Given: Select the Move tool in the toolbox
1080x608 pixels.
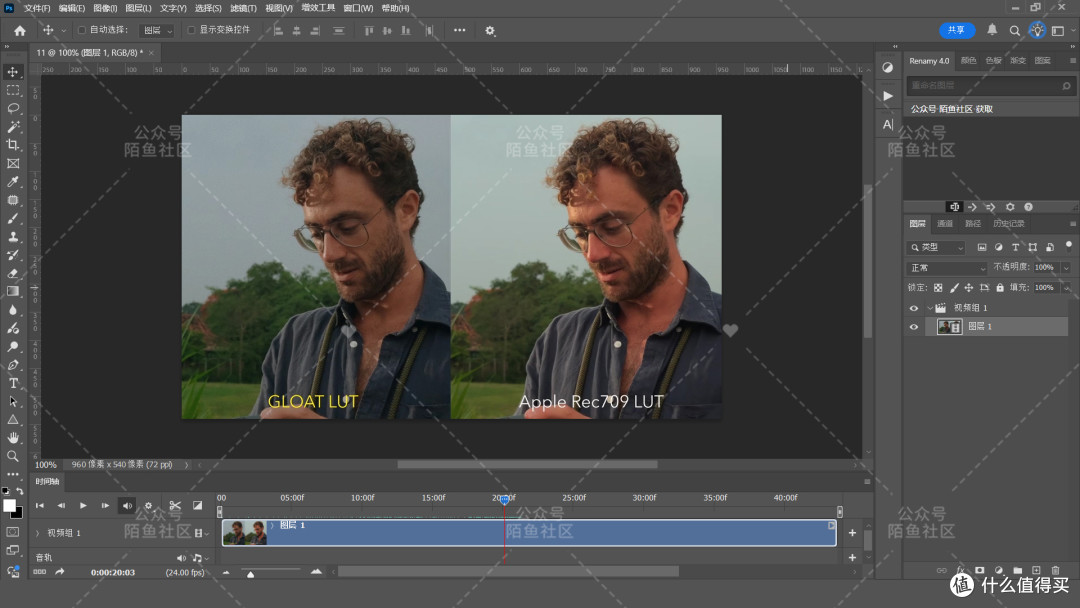Looking at the screenshot, I should (x=13, y=72).
